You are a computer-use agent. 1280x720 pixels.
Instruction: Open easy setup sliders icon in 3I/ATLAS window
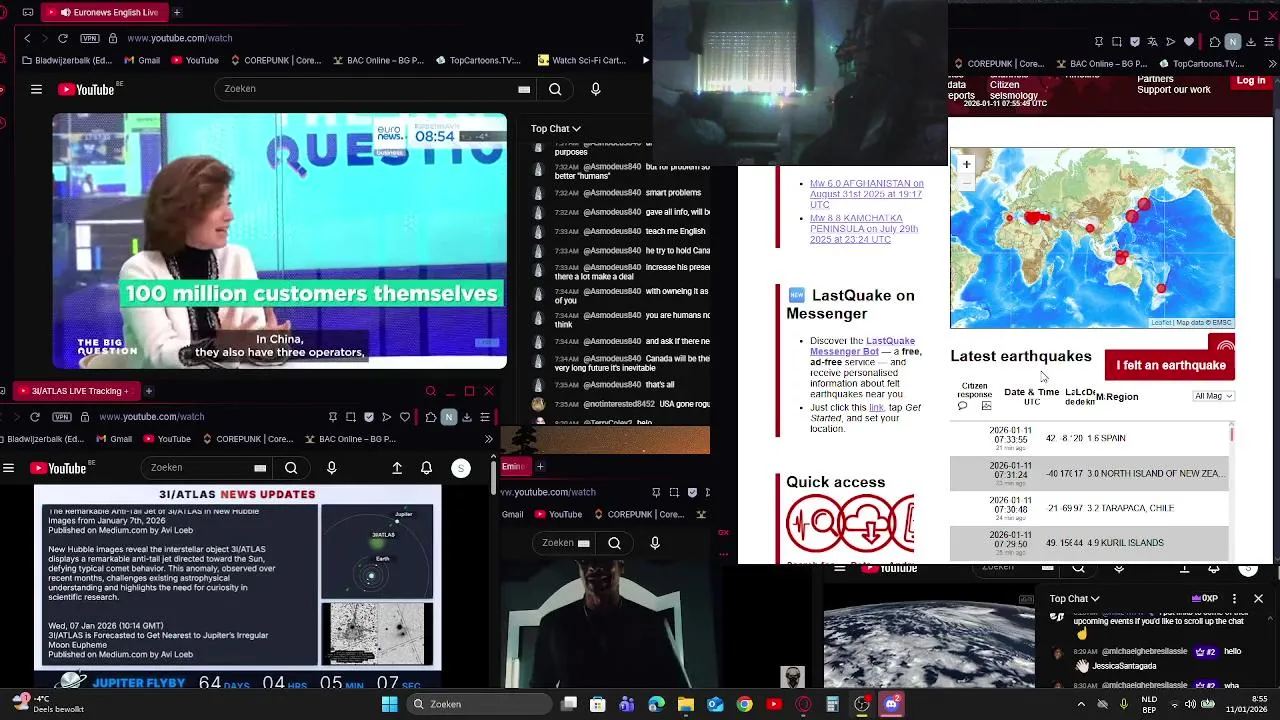click(485, 417)
